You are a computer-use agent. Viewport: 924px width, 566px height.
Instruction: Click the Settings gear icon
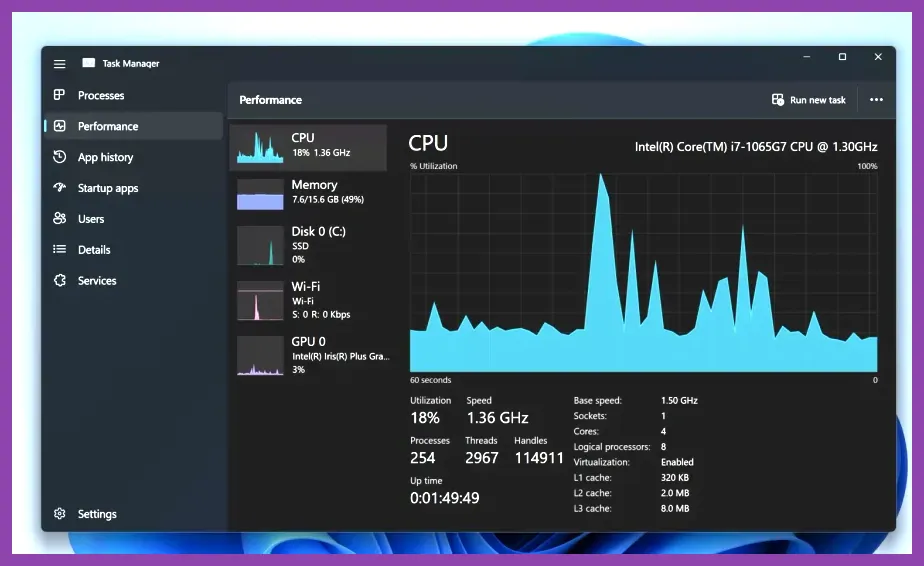(60, 514)
